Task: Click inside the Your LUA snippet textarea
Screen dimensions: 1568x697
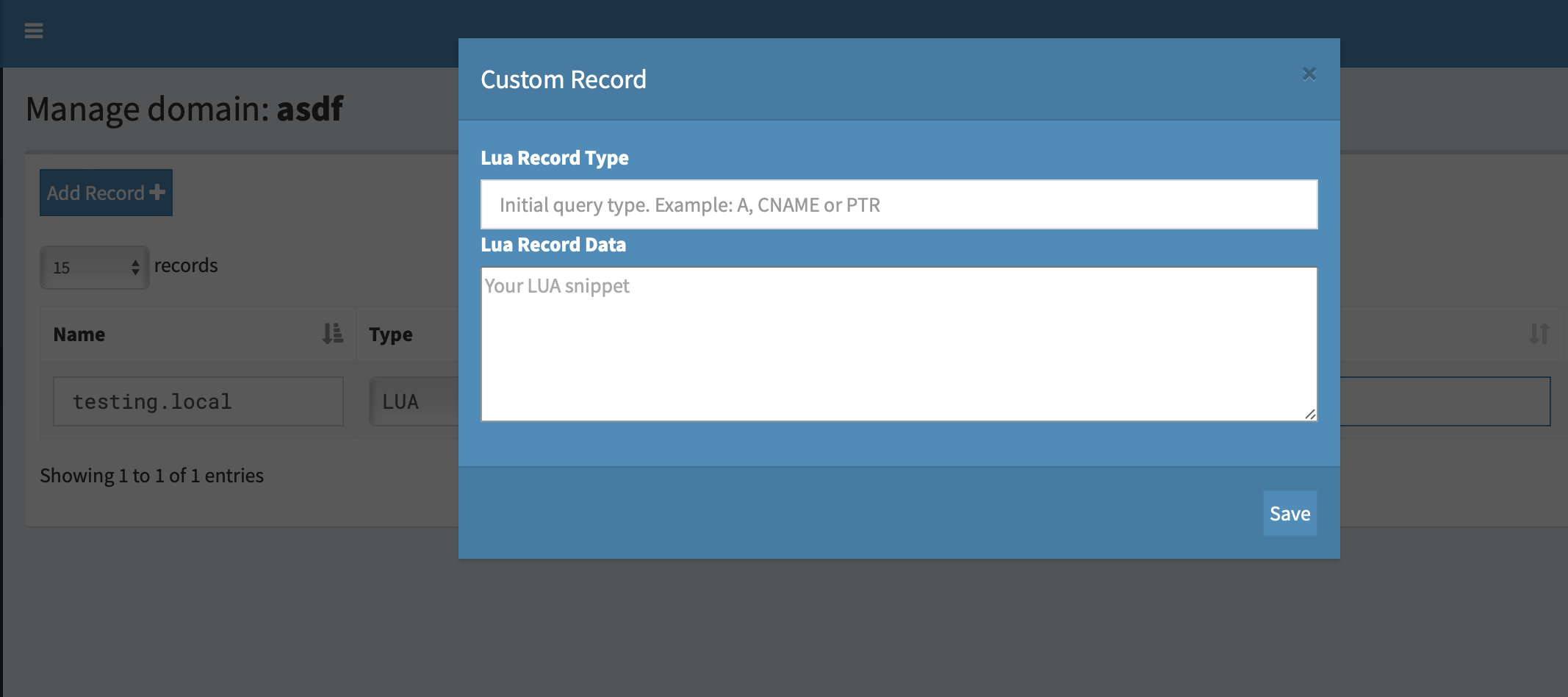Action: tap(898, 344)
